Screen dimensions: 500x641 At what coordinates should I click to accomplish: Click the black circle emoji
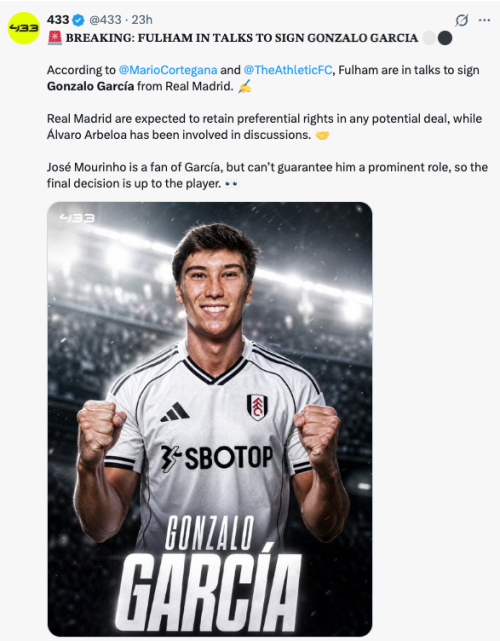445,38
